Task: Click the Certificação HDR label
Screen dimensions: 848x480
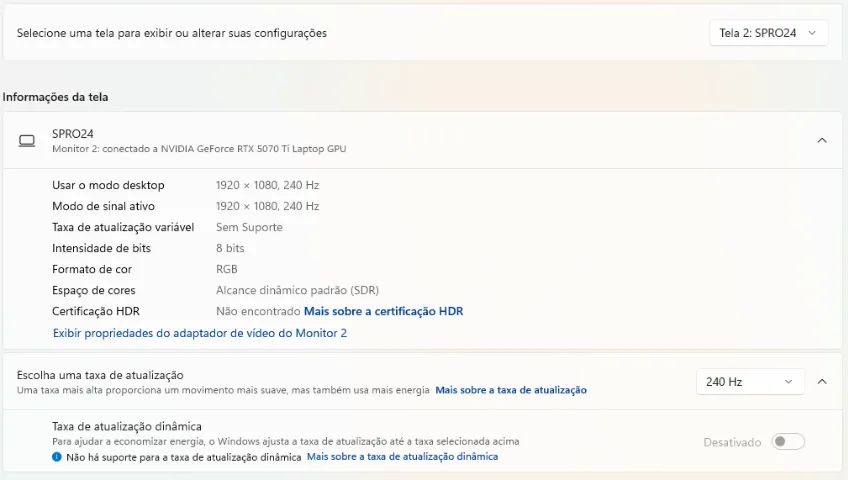Action: point(96,311)
